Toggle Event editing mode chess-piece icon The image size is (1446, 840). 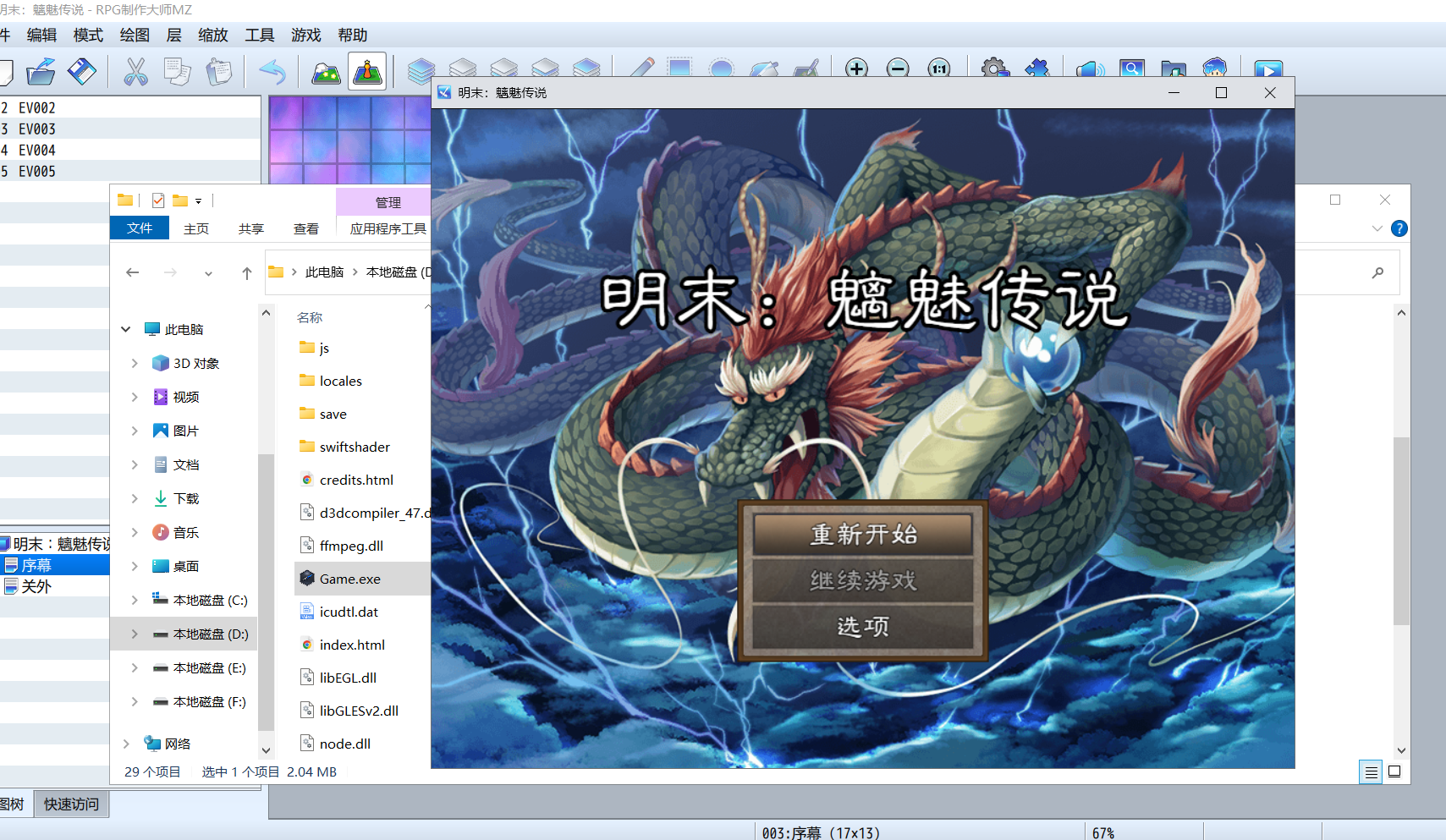(x=367, y=72)
